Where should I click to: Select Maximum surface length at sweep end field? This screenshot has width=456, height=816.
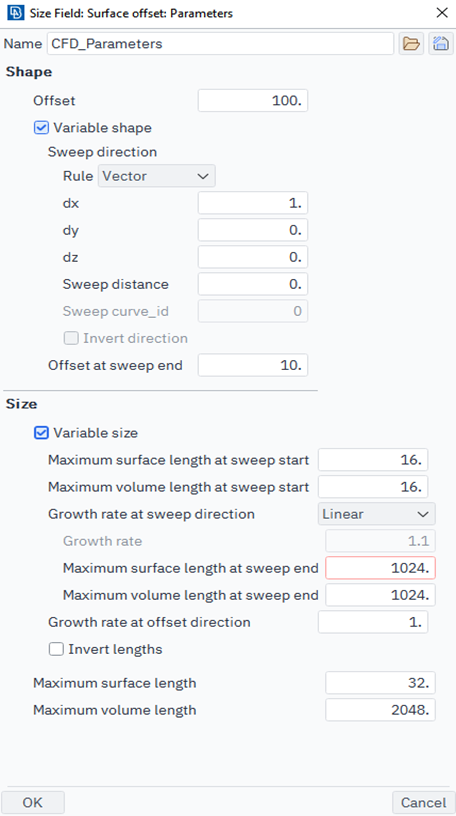click(381, 568)
